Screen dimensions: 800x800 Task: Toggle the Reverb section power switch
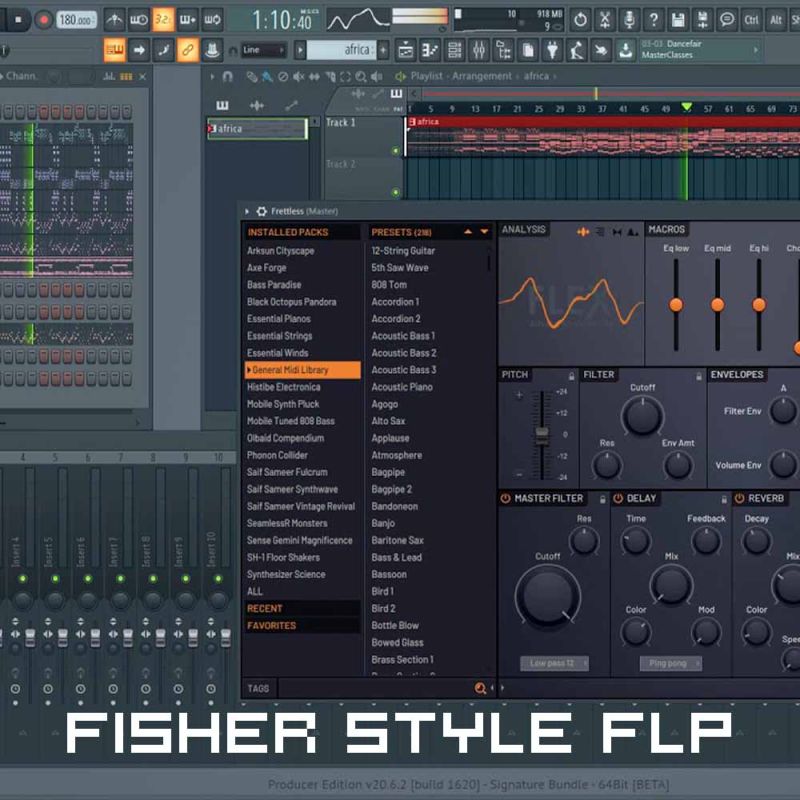(x=738, y=496)
